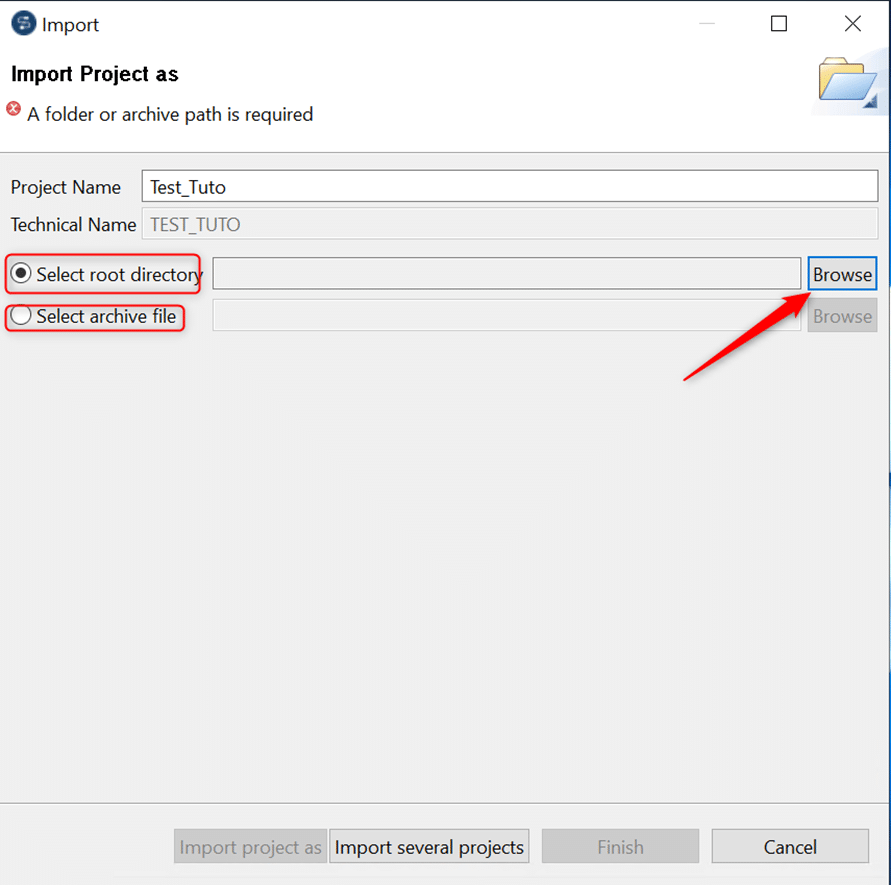Click 'A folder or archive path is required' message
This screenshot has width=891, height=885.
click(170, 114)
